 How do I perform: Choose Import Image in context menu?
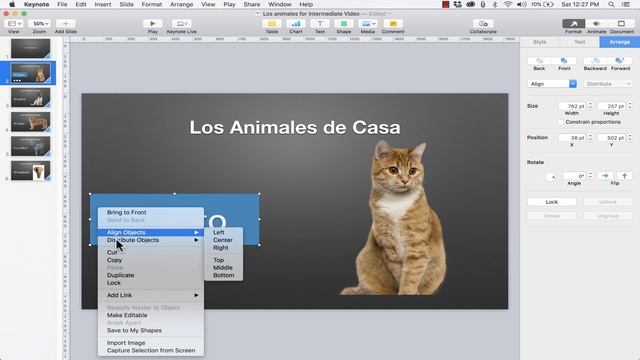pyautogui.click(x=151, y=343)
